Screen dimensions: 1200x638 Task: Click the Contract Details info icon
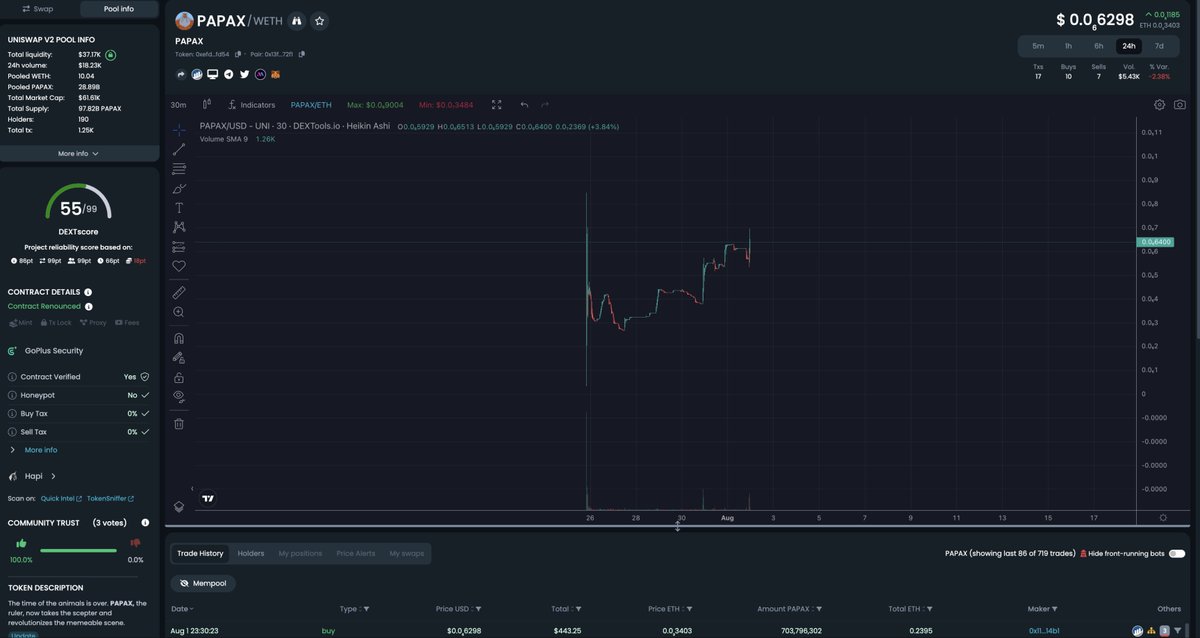click(88, 292)
